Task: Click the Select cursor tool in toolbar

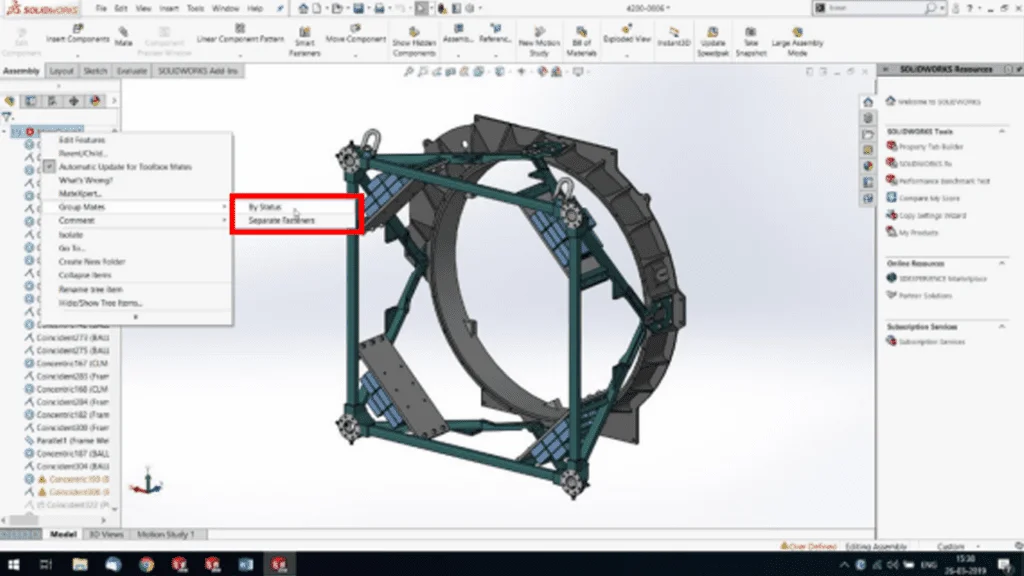Action: 421,8
